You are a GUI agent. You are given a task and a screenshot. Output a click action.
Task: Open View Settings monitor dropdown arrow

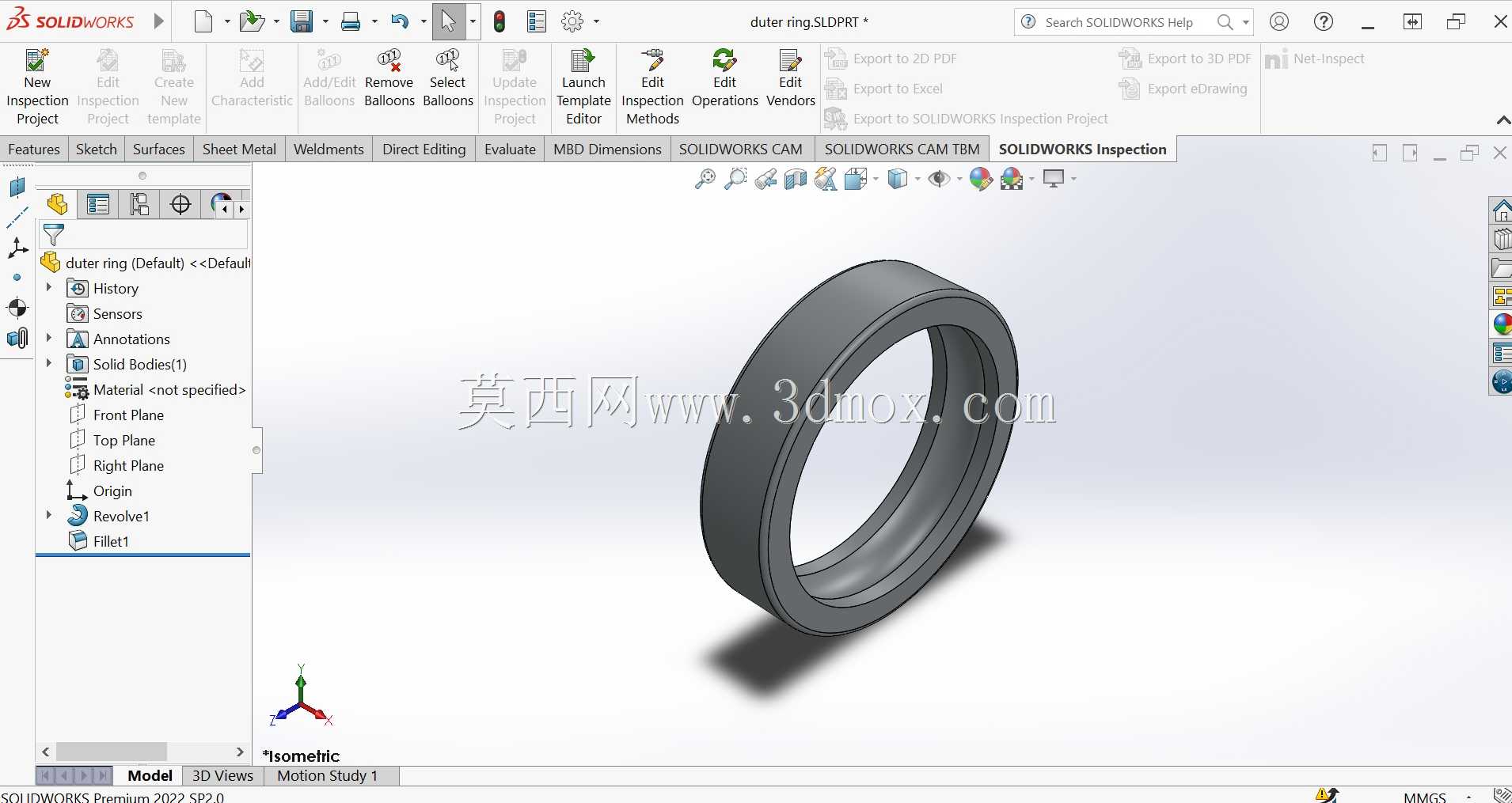(x=1073, y=180)
